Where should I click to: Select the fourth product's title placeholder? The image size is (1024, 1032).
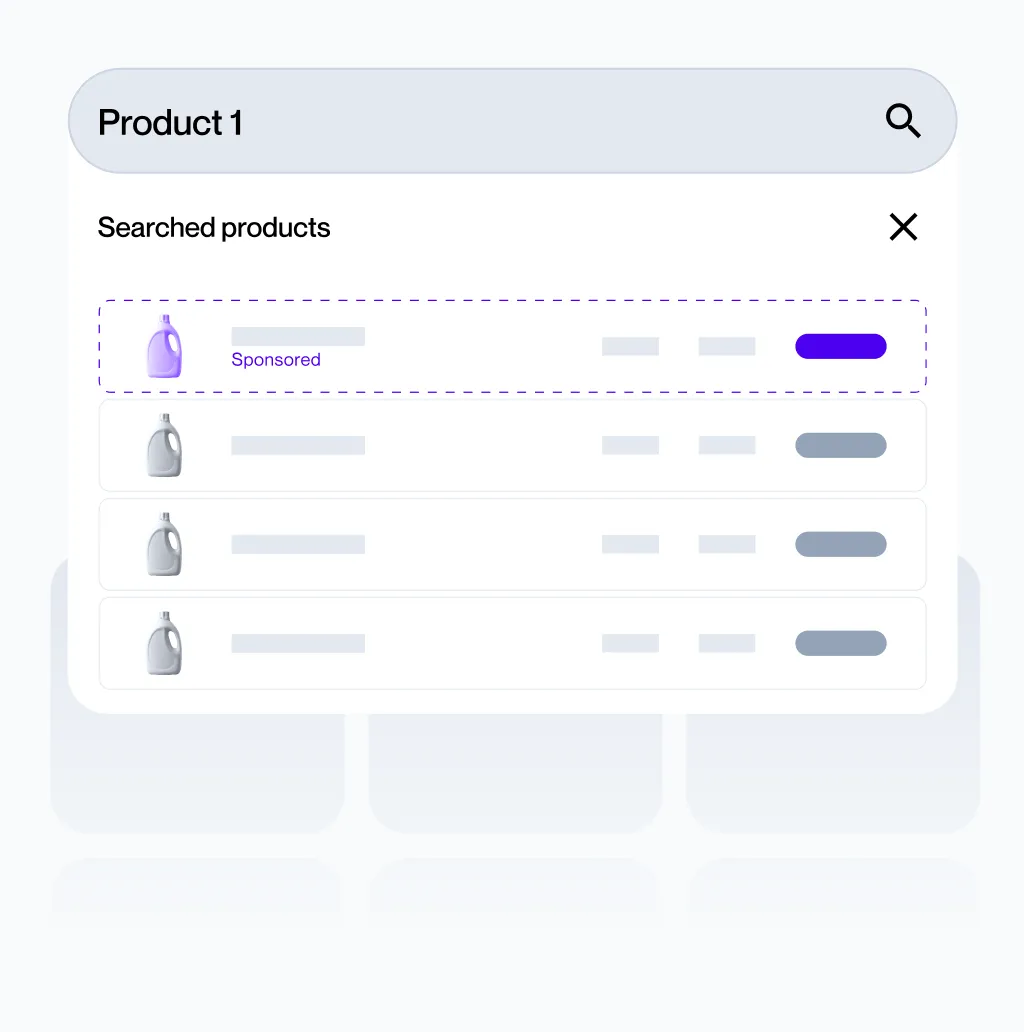[298, 643]
